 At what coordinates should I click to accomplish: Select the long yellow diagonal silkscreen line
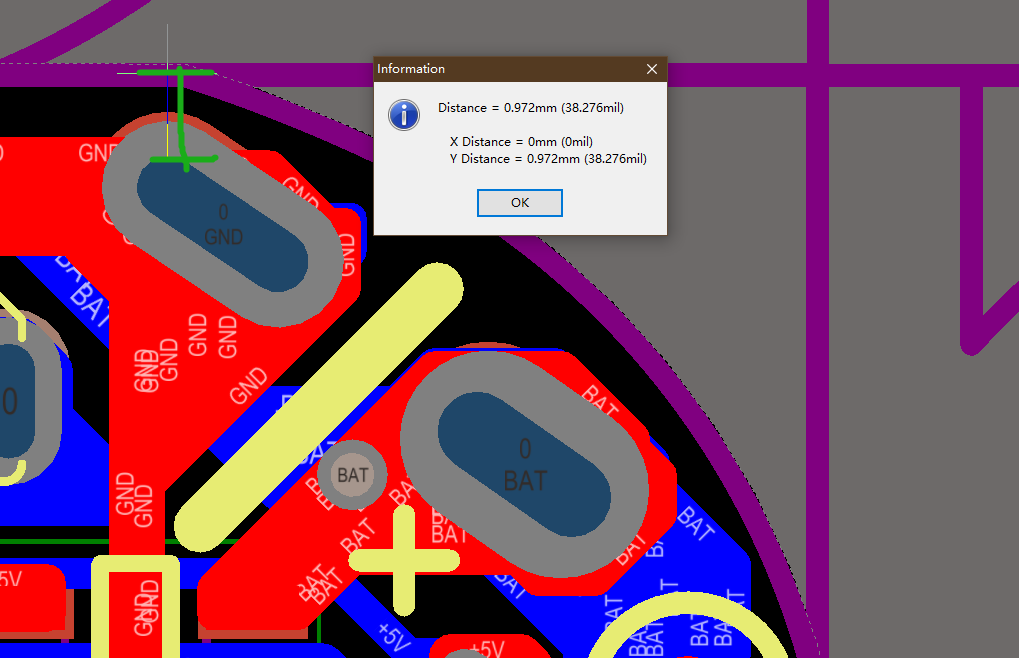coord(318,408)
